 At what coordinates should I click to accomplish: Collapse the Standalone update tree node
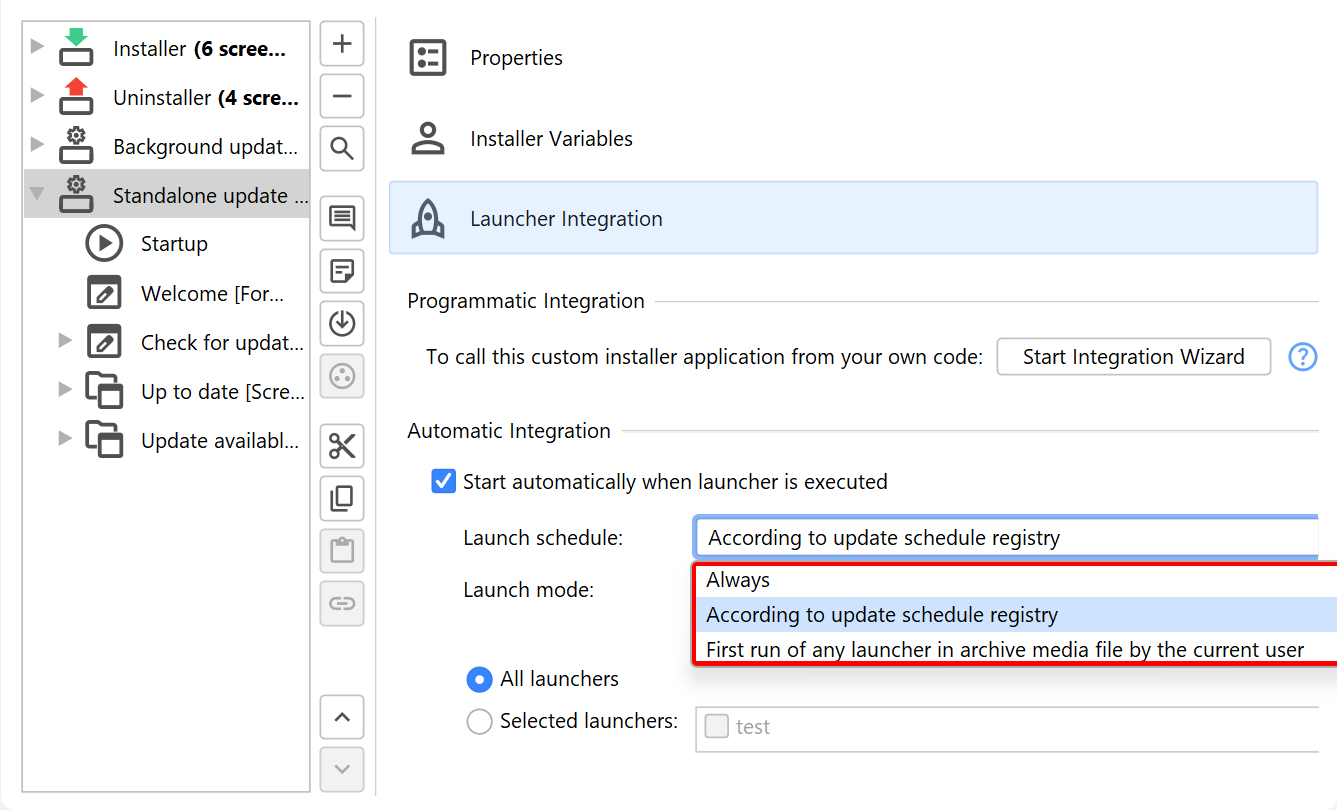(37, 194)
